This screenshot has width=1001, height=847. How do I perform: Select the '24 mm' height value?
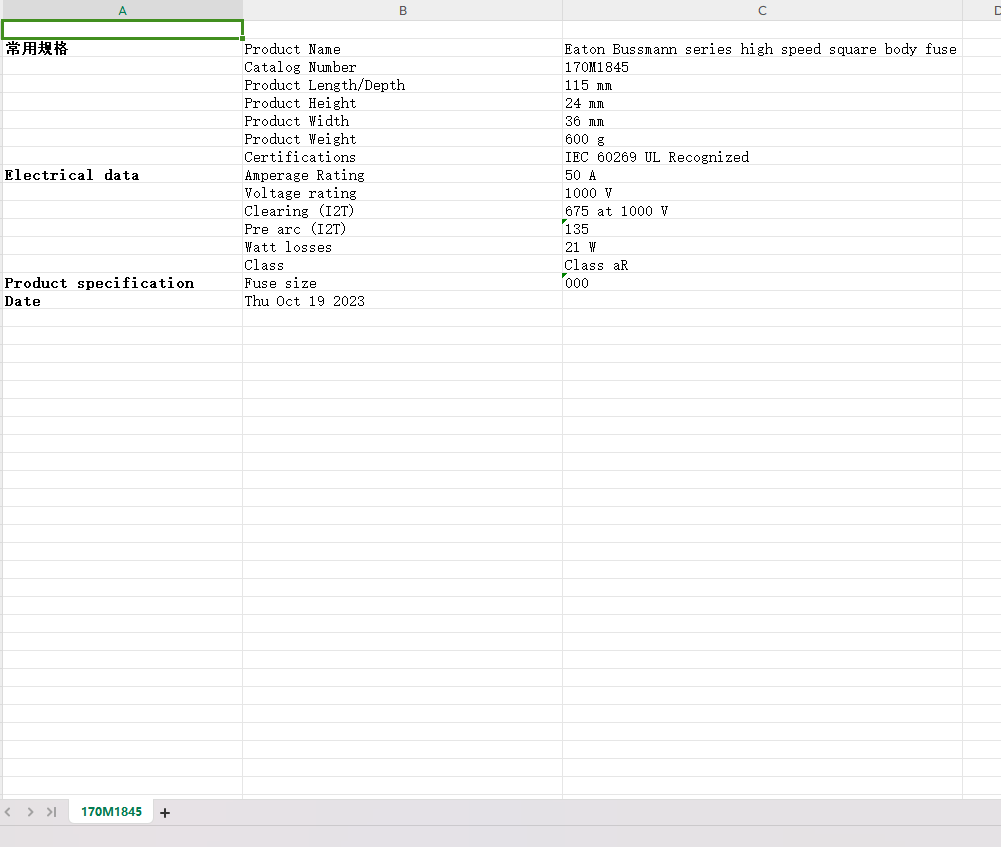click(762, 103)
